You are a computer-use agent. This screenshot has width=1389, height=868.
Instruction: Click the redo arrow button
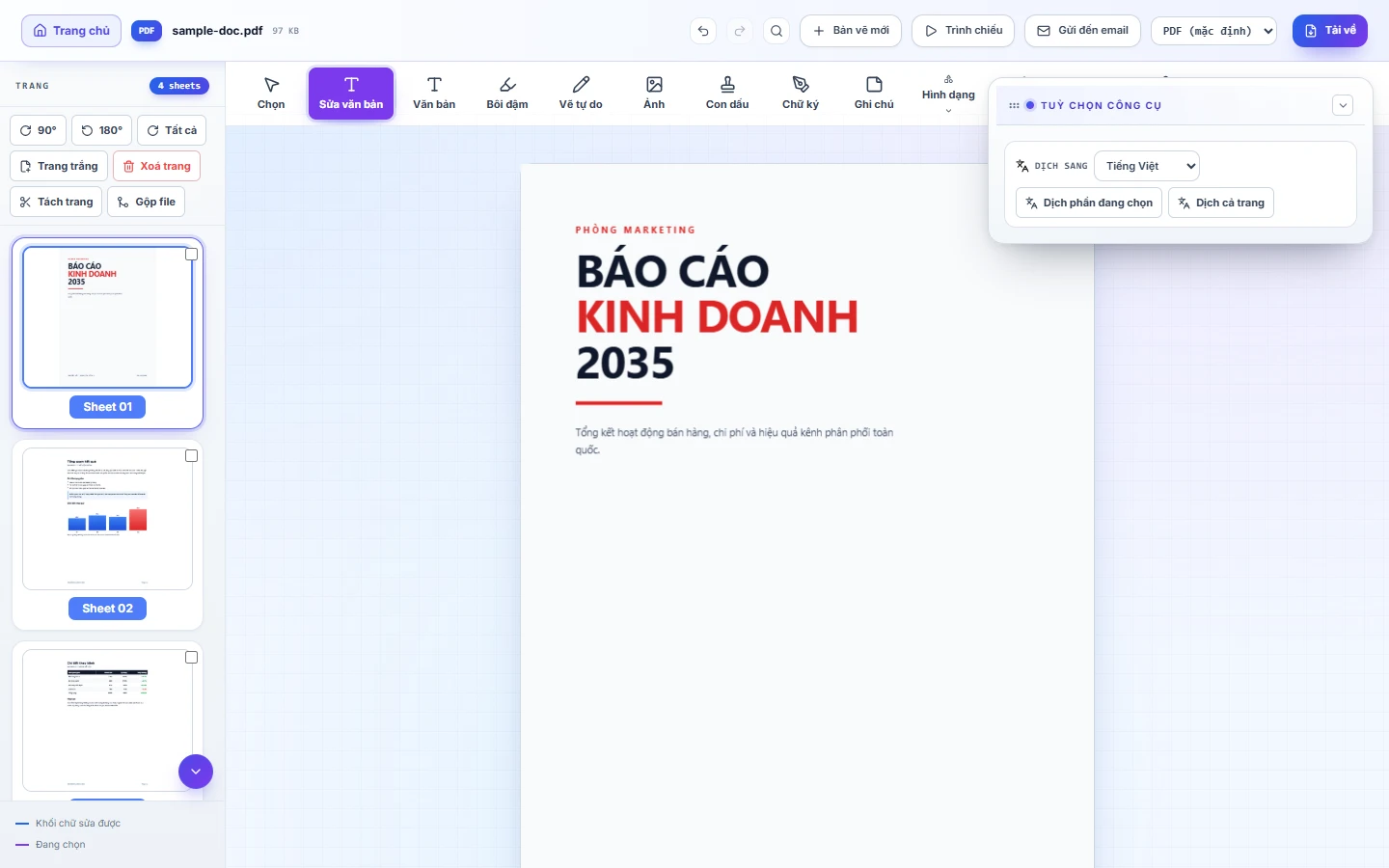pos(740,31)
